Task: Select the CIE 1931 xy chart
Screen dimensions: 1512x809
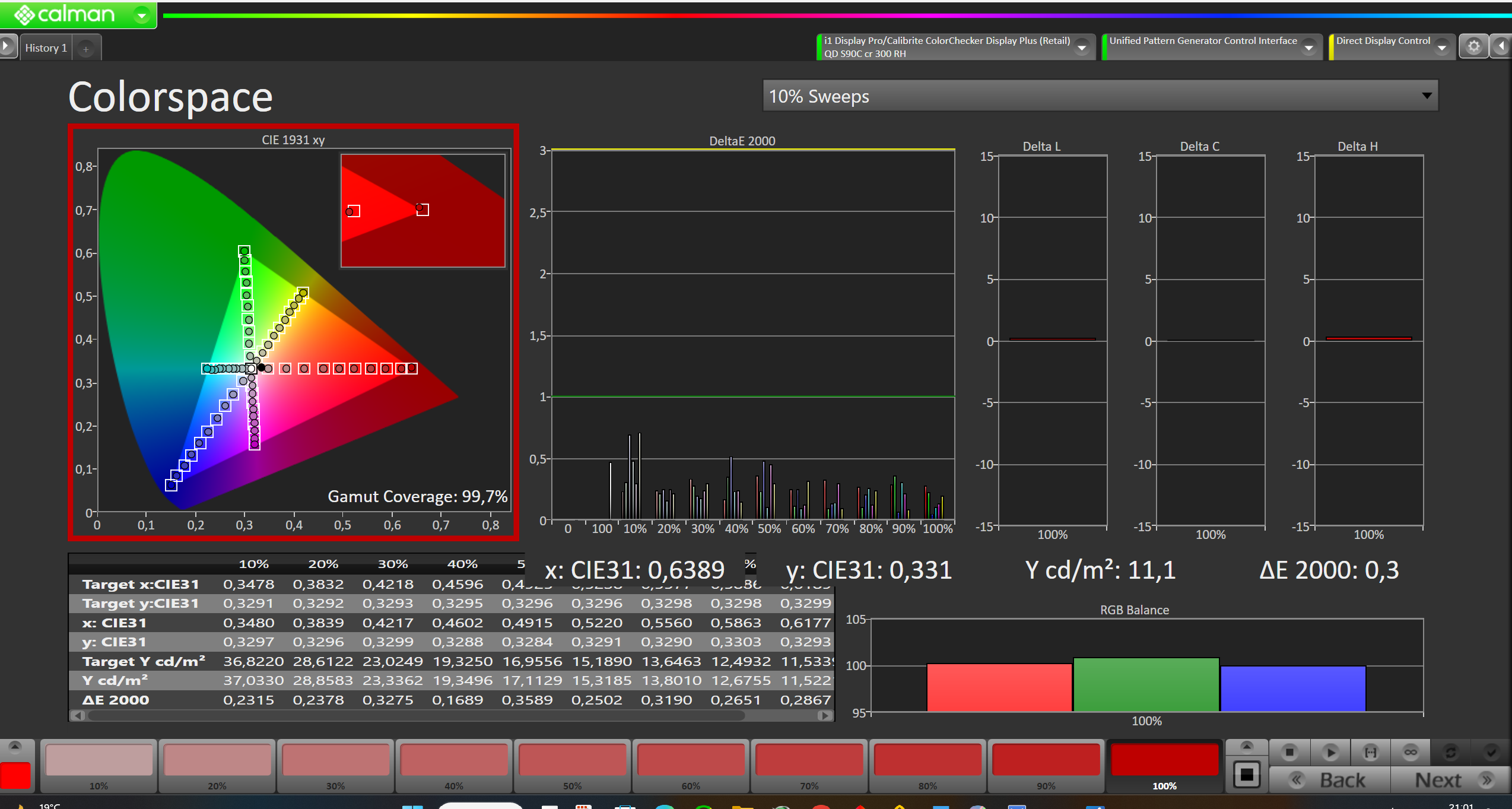Action: point(294,332)
